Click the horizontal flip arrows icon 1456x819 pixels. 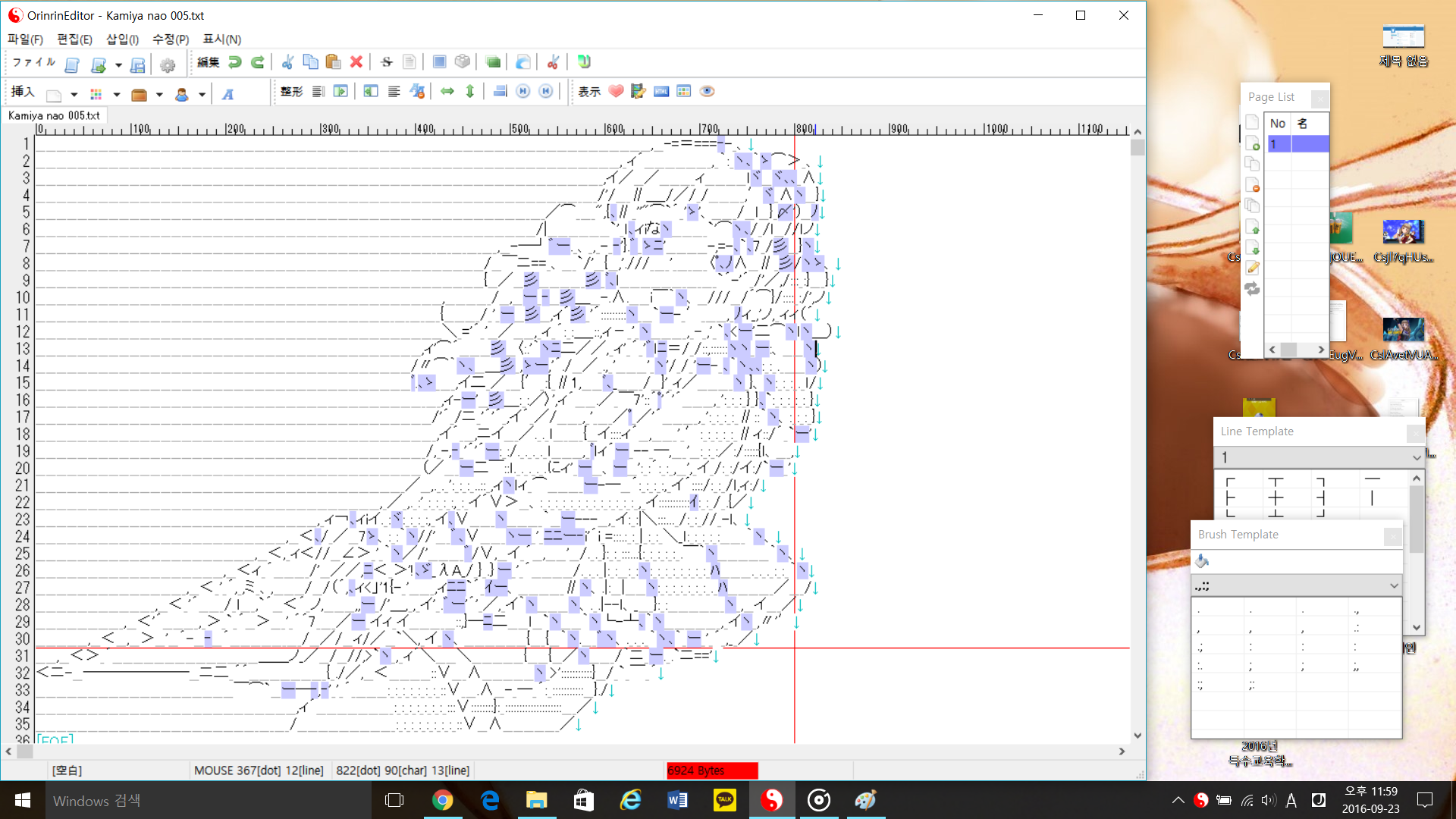(x=447, y=92)
